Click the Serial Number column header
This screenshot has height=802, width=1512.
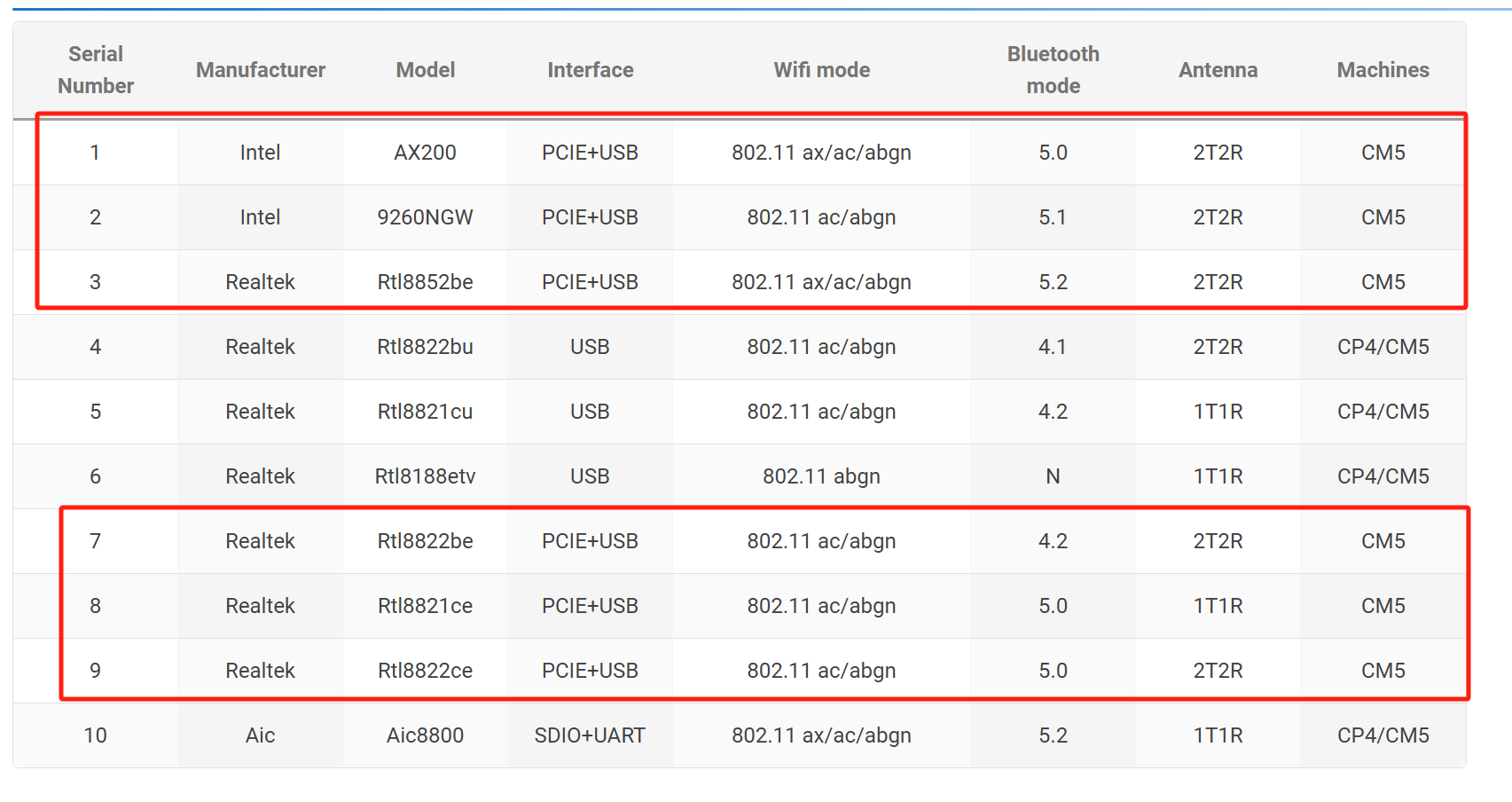[x=96, y=70]
